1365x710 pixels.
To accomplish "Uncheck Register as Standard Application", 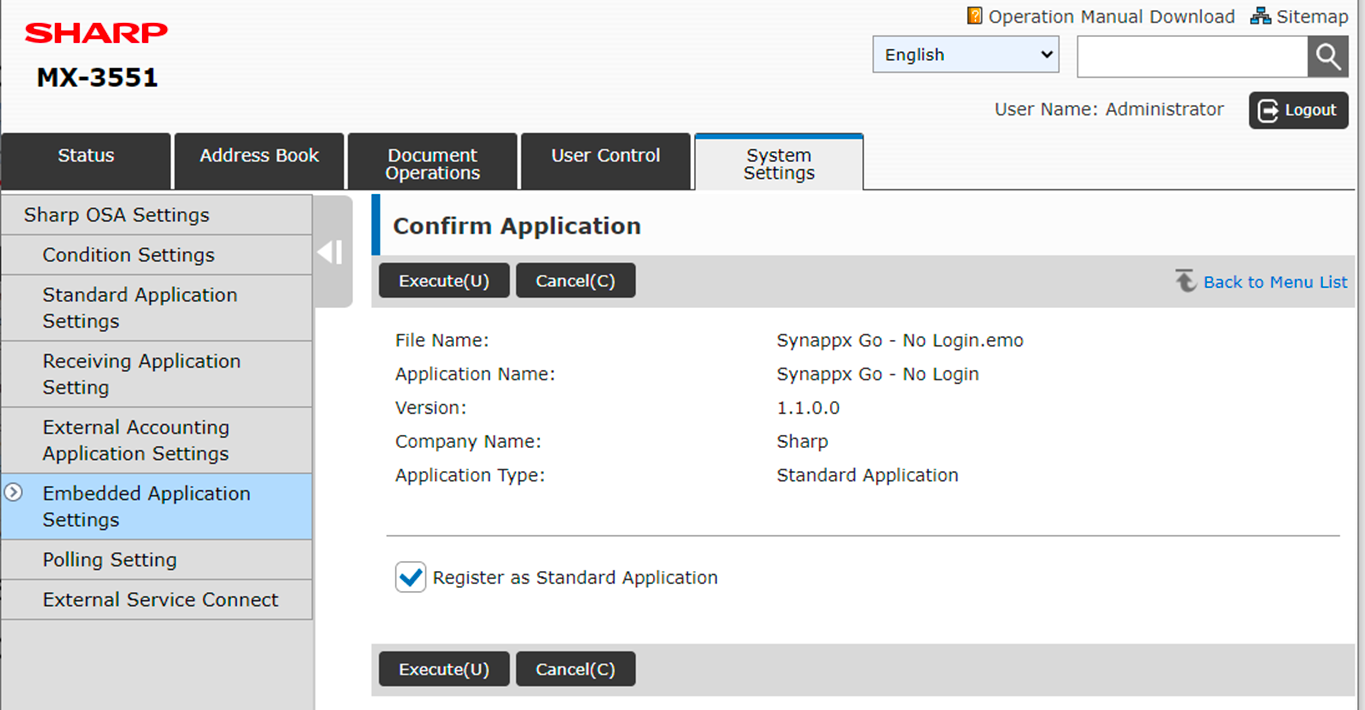I will click(x=410, y=577).
